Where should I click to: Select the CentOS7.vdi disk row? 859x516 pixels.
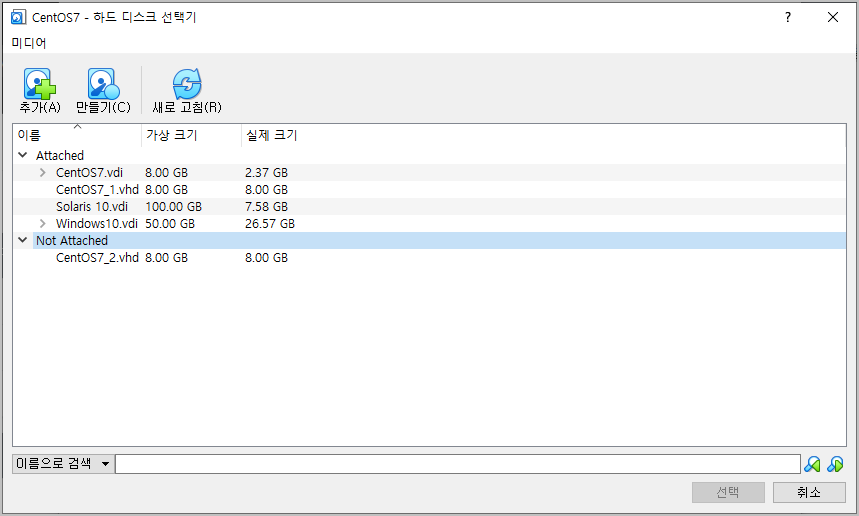pyautogui.click(x=430, y=173)
